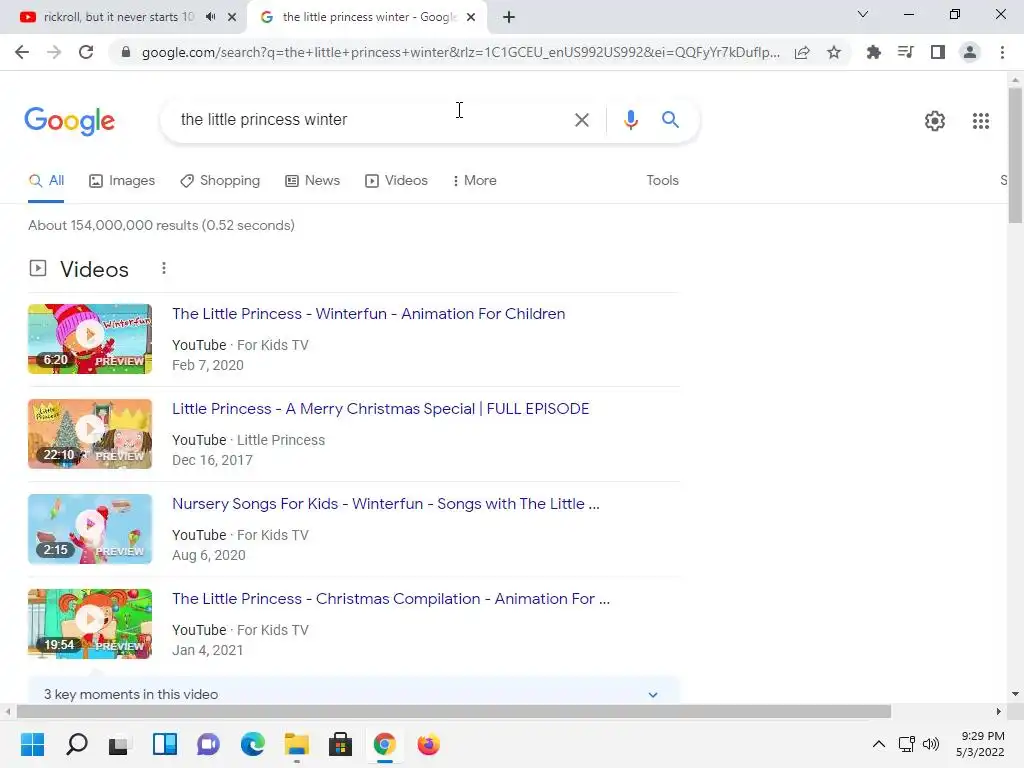Switch to News results tab

(x=313, y=180)
